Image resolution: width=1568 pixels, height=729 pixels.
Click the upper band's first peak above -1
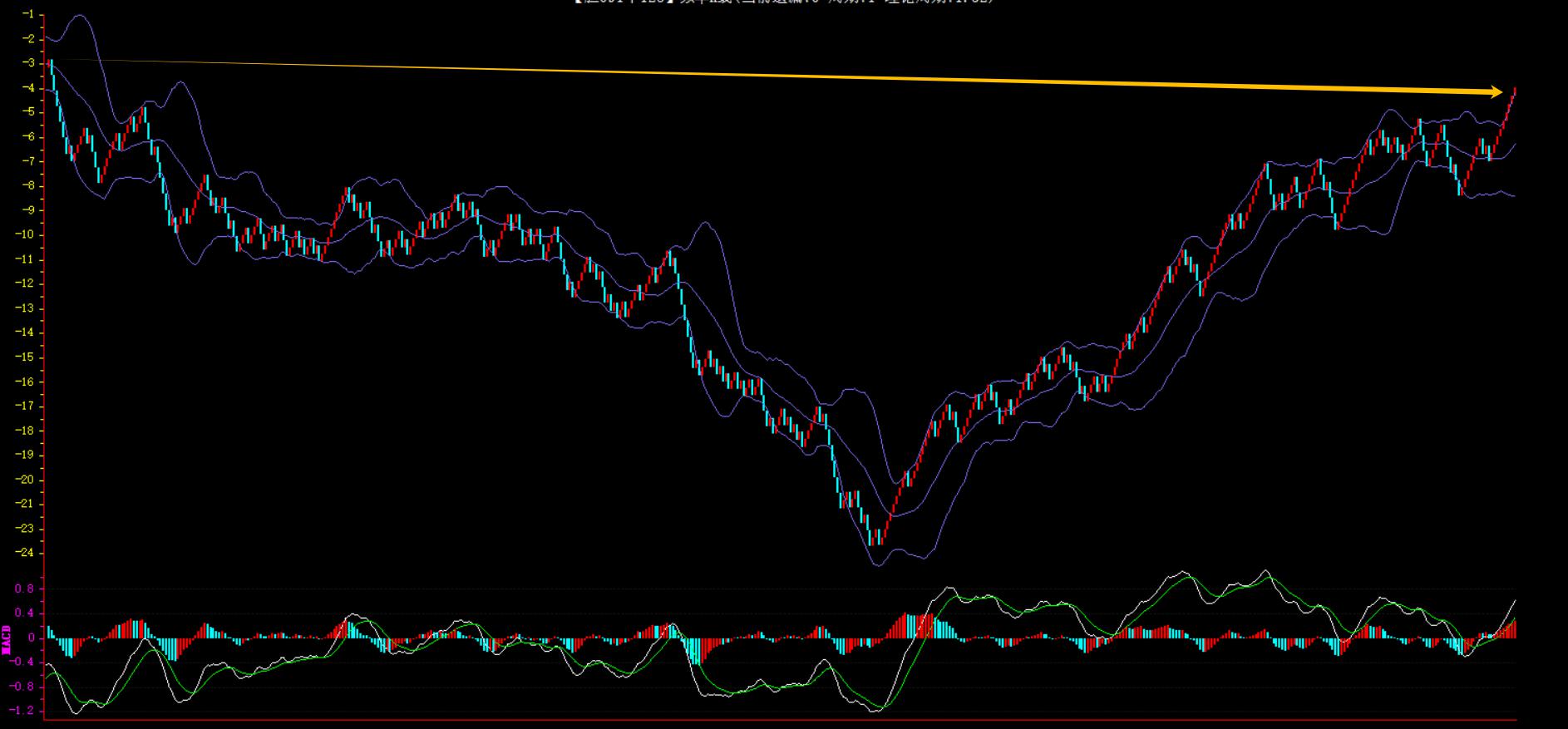coord(81,15)
